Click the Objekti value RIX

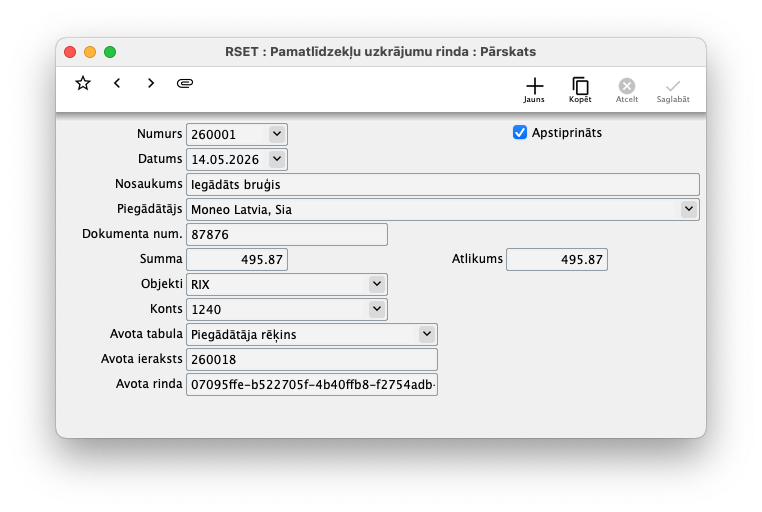[200, 285]
